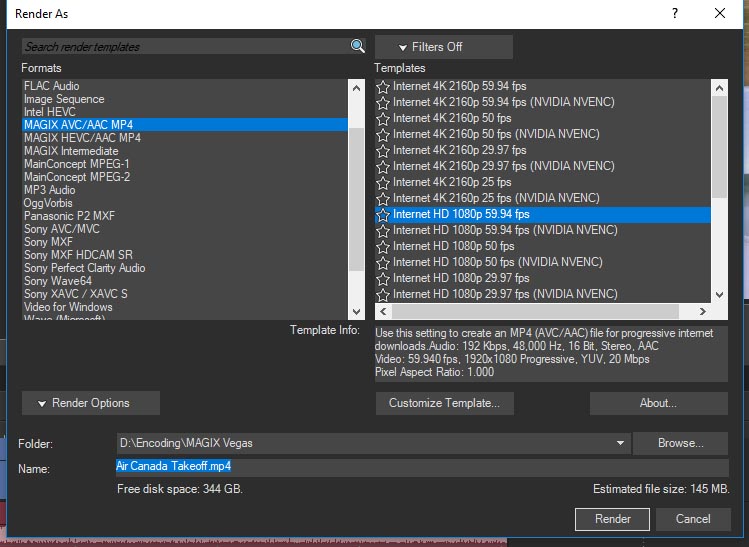The height and width of the screenshot is (547, 749).
Task: Star Internet HD 1080p 50 fps (NVIDIA NVENC) template
Action: [x=383, y=262]
